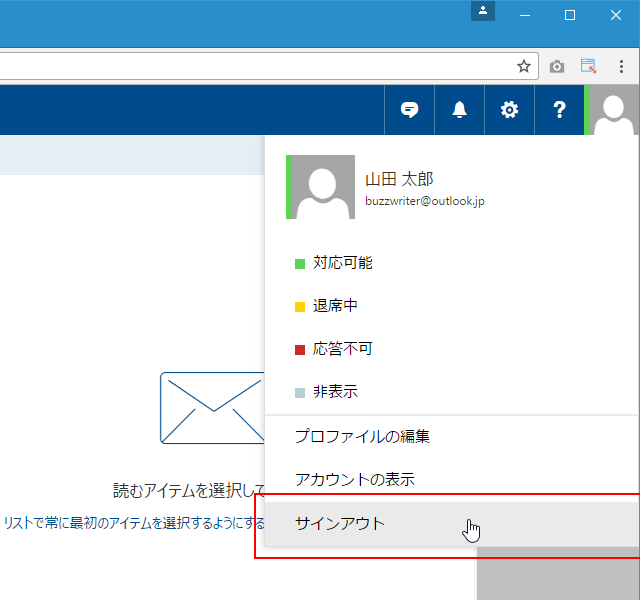Open the Chrome three-dot menu
The width and height of the screenshot is (640, 600).
tap(621, 66)
